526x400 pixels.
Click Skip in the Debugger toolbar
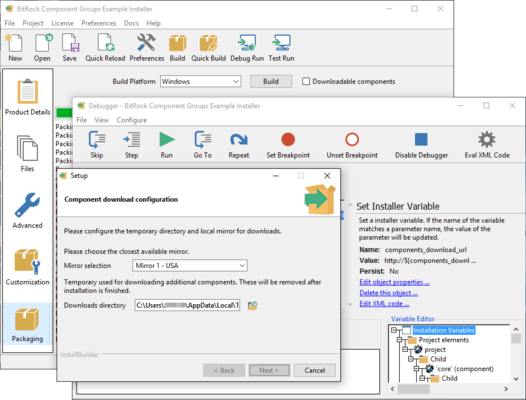tap(97, 145)
